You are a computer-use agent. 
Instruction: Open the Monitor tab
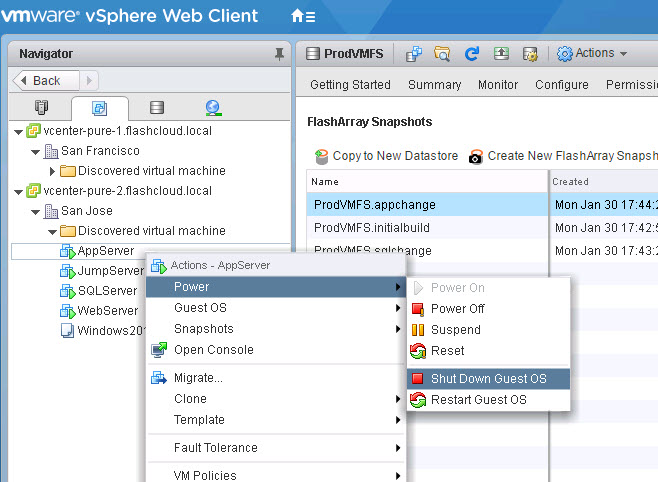point(498,85)
